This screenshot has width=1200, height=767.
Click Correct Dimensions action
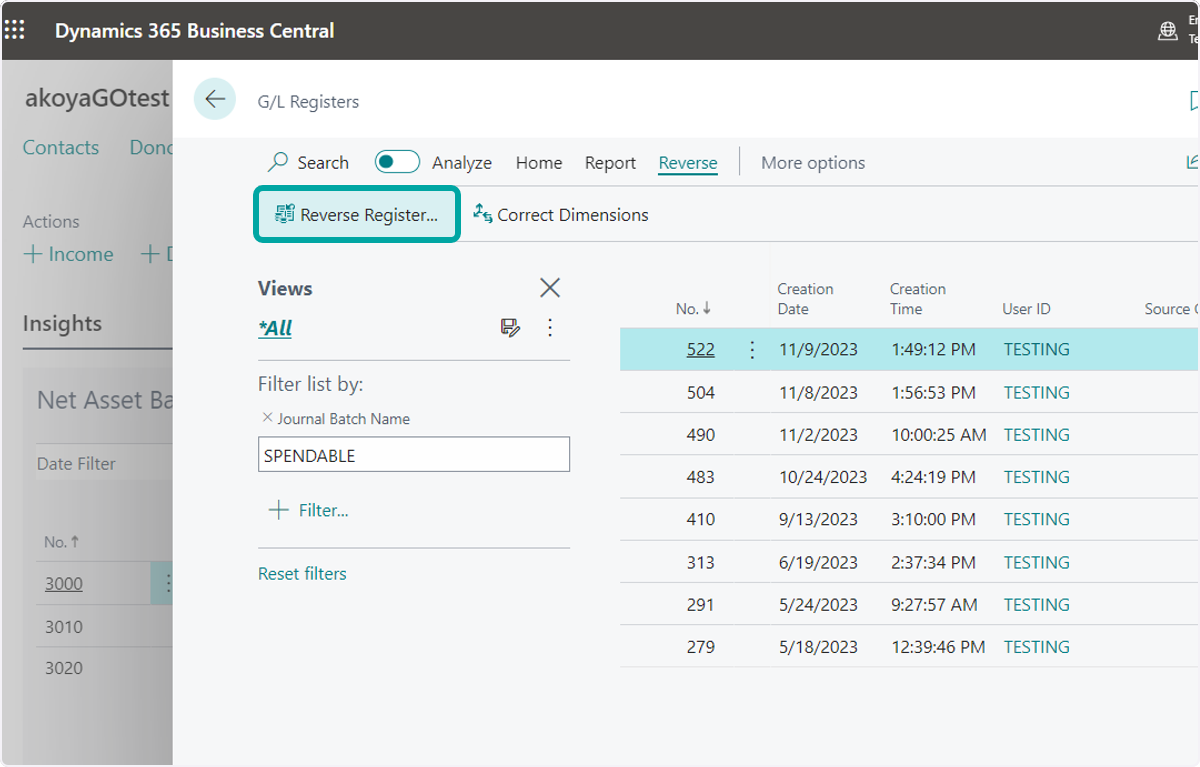pyautogui.click(x=561, y=214)
